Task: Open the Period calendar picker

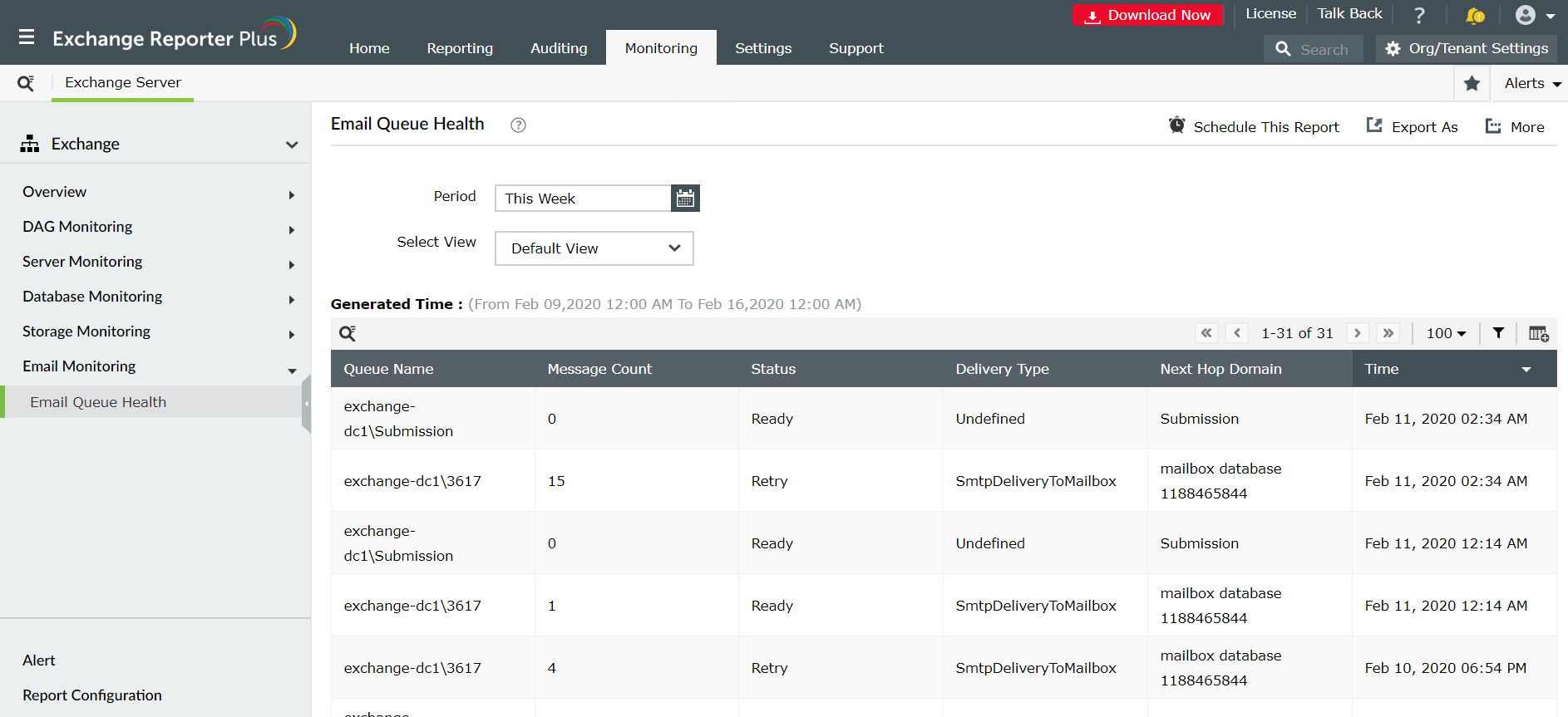Action: 685,198
